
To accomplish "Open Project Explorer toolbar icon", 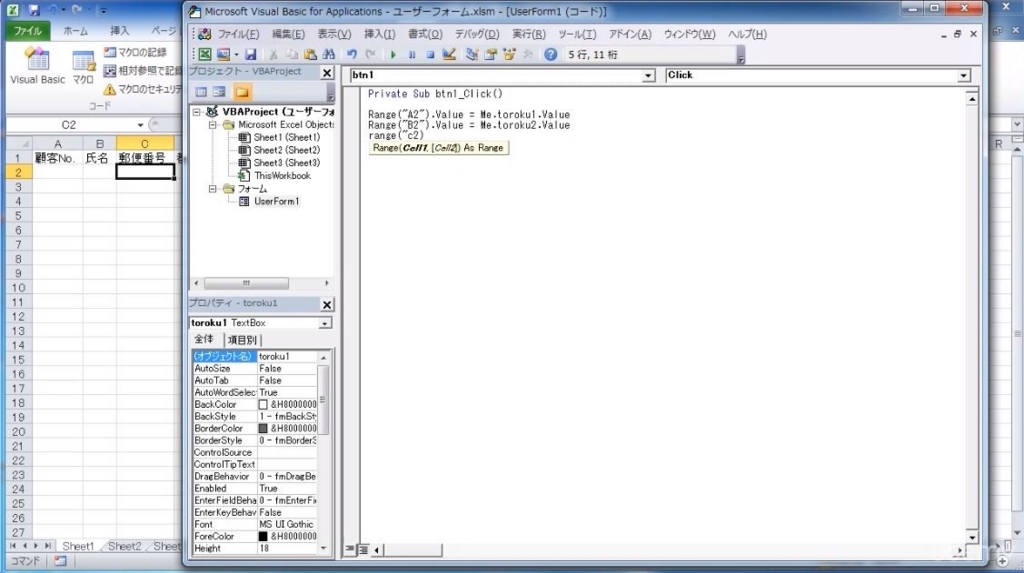I will click(x=472, y=54).
